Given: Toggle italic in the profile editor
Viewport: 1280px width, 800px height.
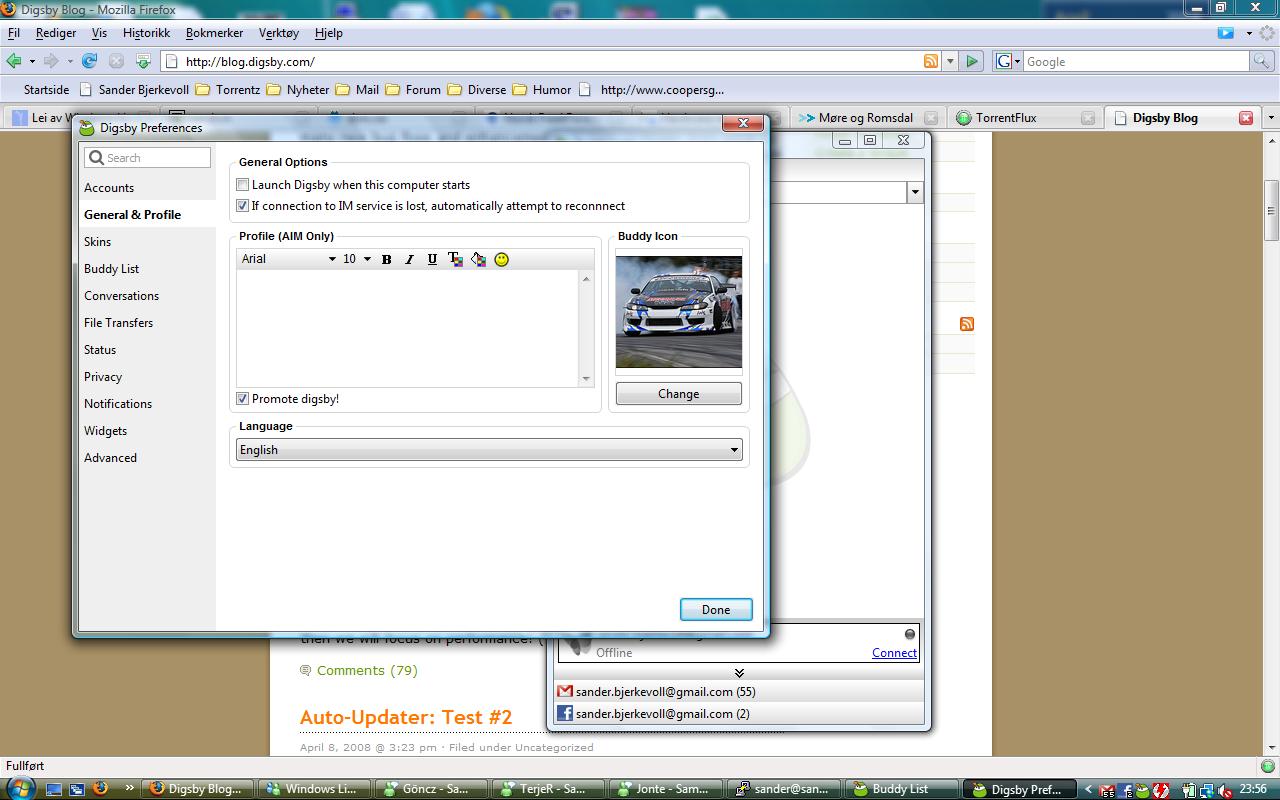Looking at the screenshot, I should click(409, 259).
